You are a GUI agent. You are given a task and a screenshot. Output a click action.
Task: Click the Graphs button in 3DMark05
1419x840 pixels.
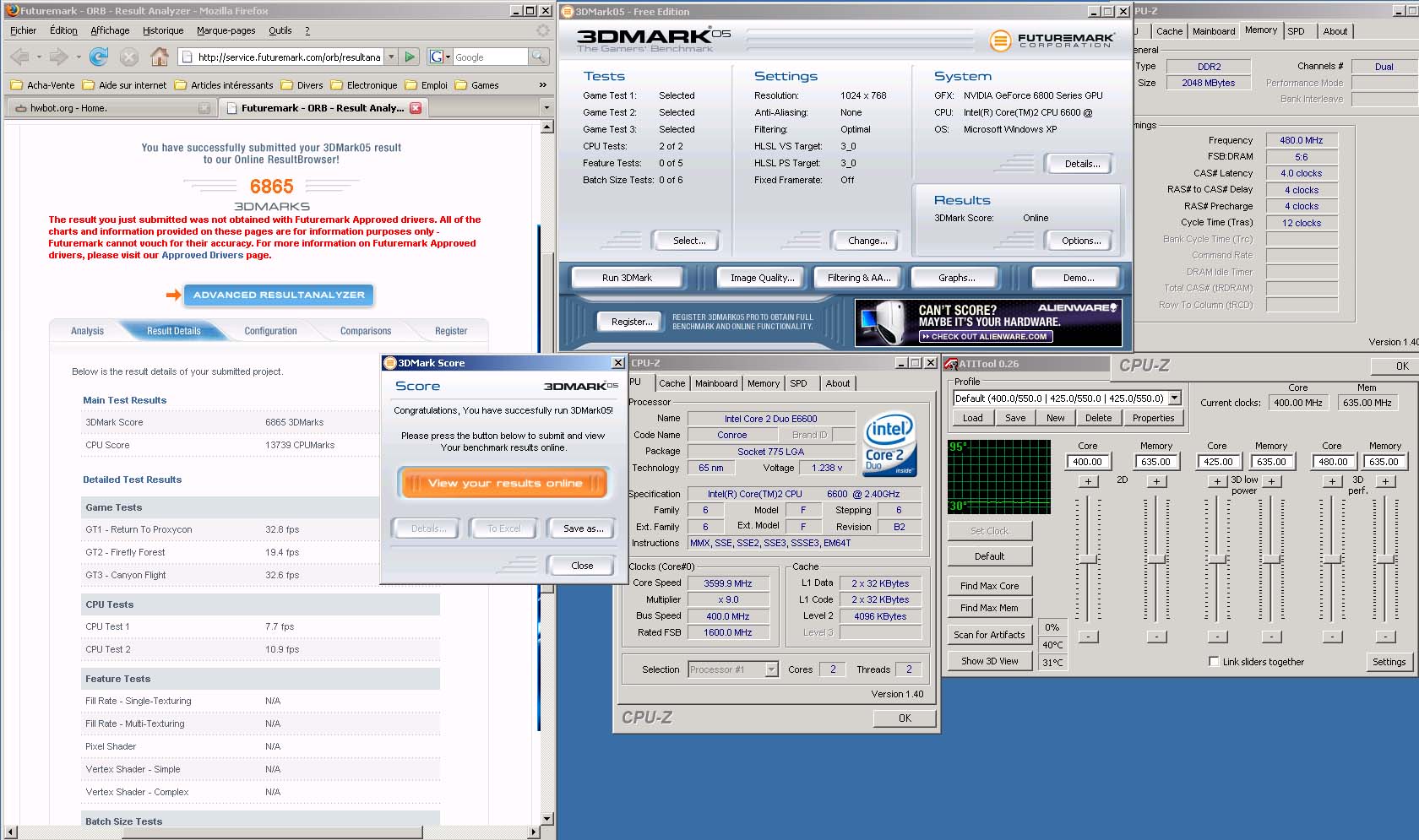point(956,278)
